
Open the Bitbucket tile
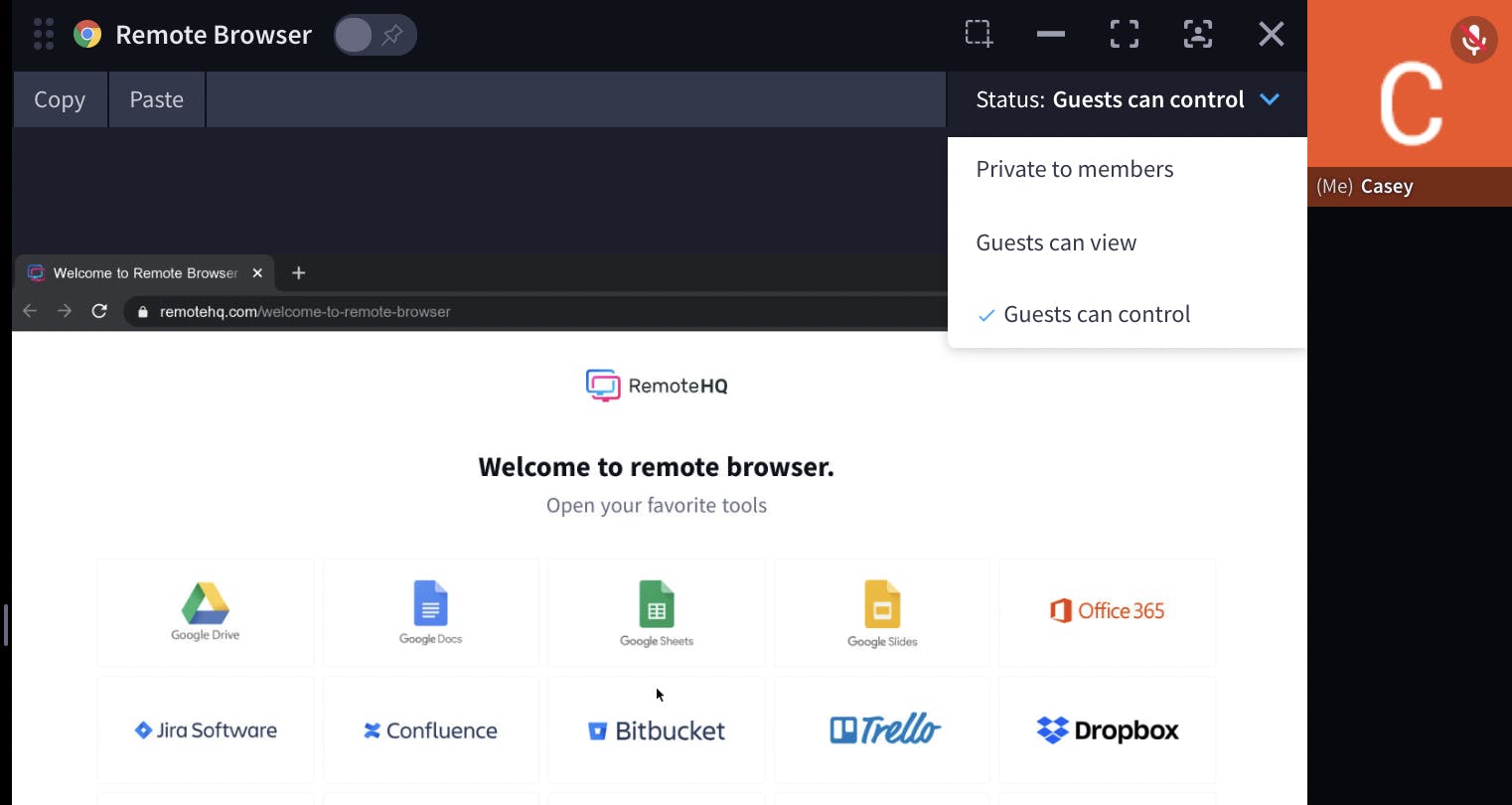tap(657, 730)
